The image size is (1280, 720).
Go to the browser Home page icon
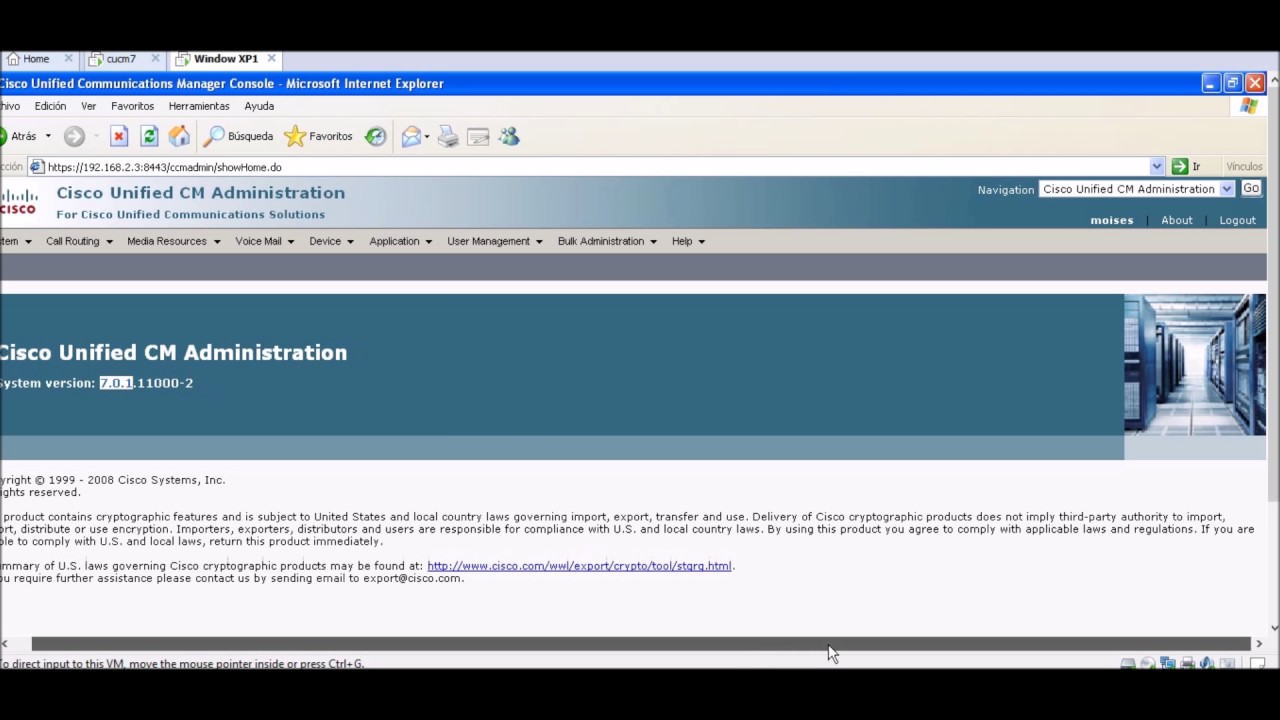[179, 136]
